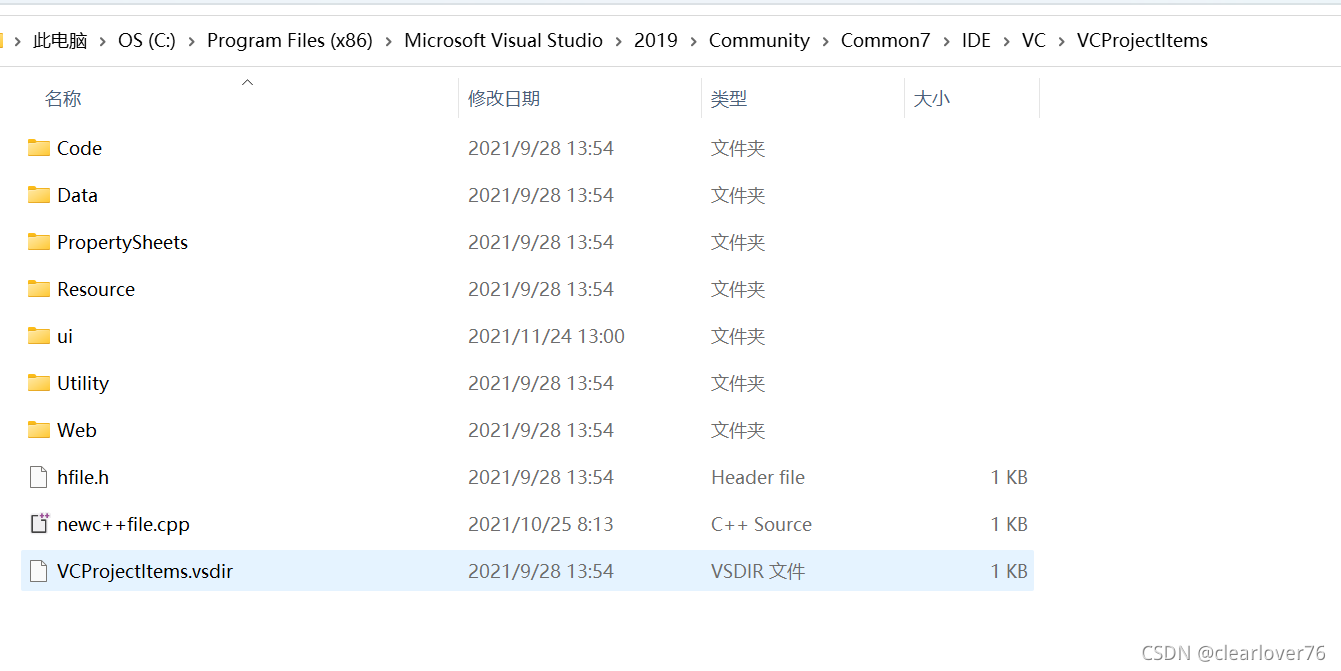Sort by the 修改日期 column header

pyautogui.click(x=504, y=99)
